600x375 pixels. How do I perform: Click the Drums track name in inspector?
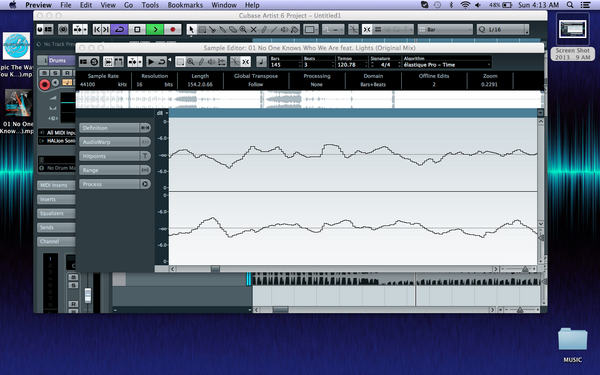pos(61,60)
